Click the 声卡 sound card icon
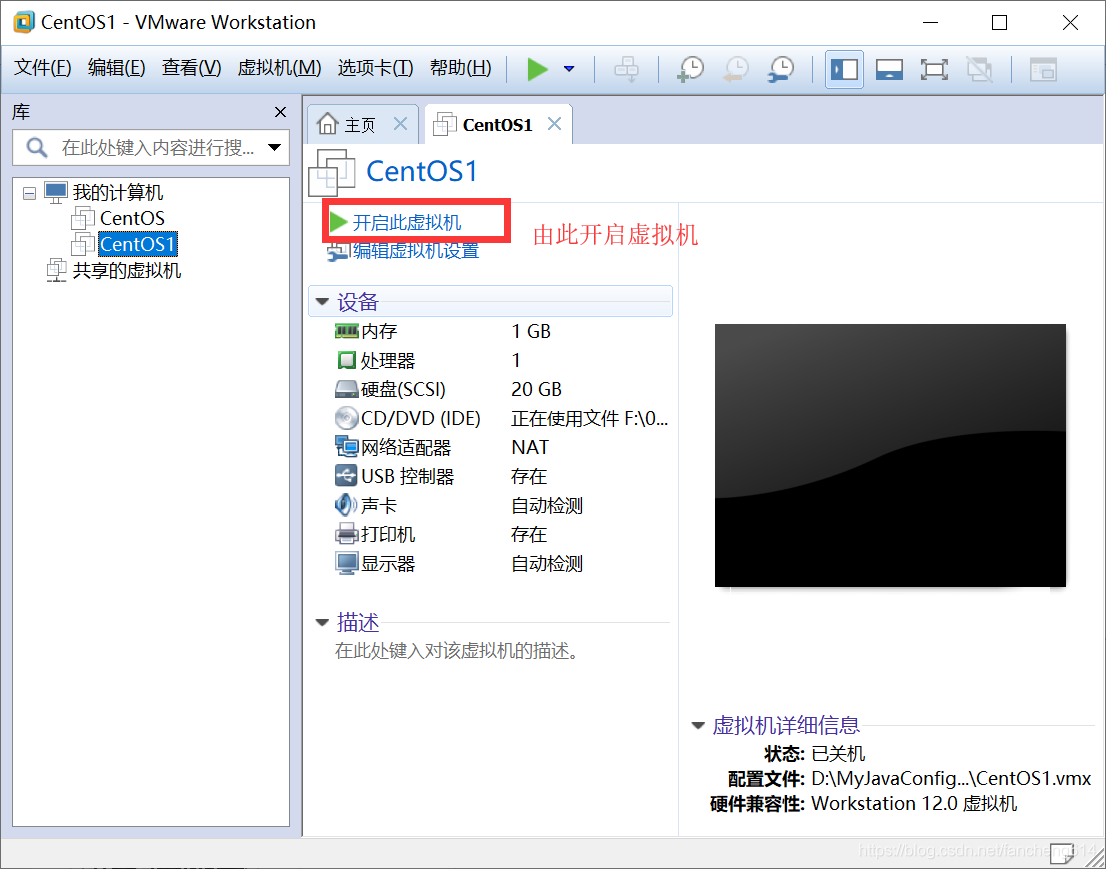The width and height of the screenshot is (1106, 869). coord(346,505)
